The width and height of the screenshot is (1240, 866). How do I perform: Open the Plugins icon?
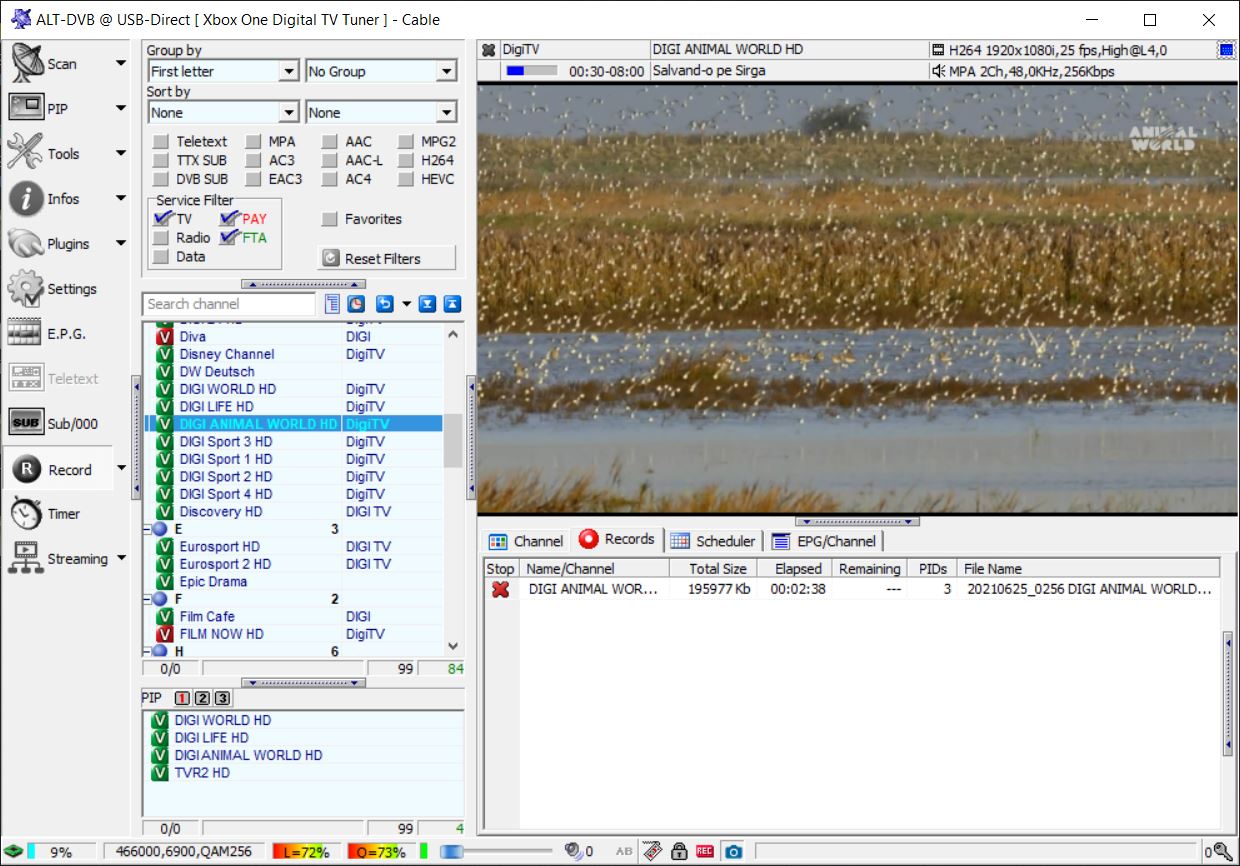tap(26, 243)
